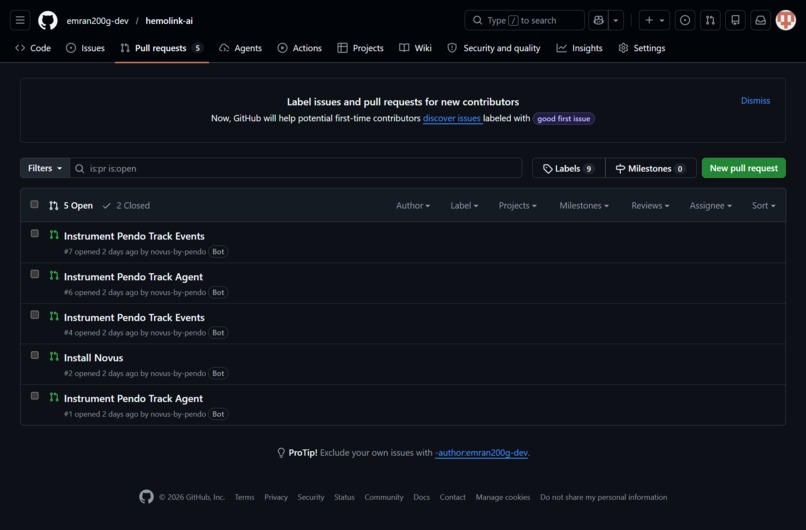This screenshot has width=806, height=530.
Task: Follow the 'discover issues' link
Action: (451, 118)
